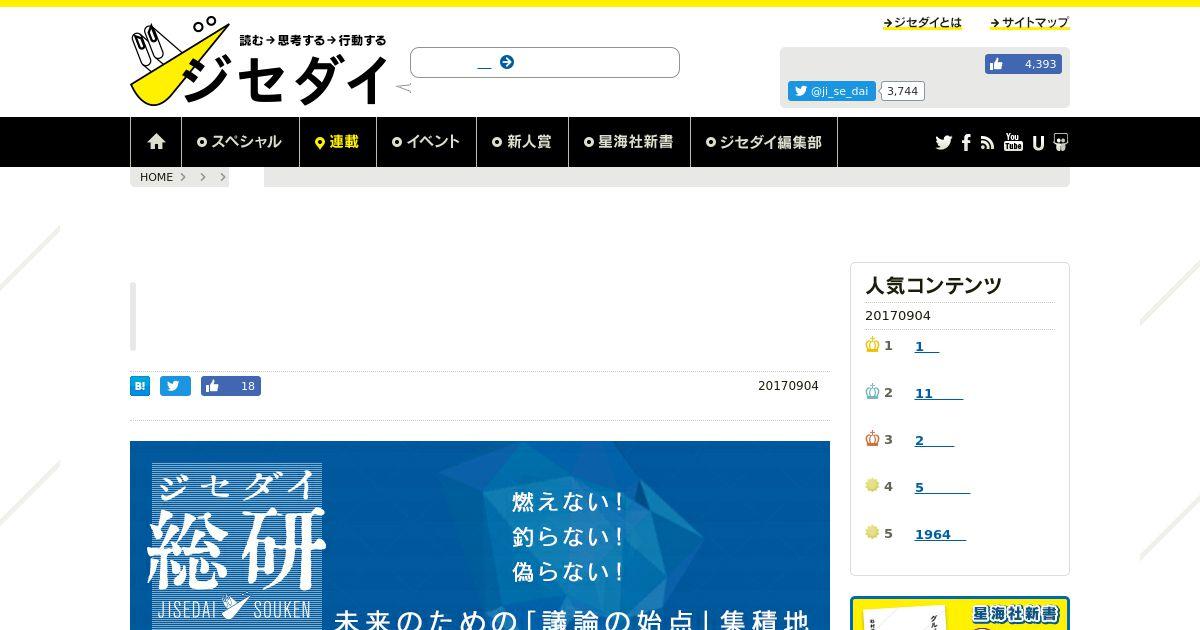
Task: Open the 連載 menu item
Action: [x=337, y=142]
